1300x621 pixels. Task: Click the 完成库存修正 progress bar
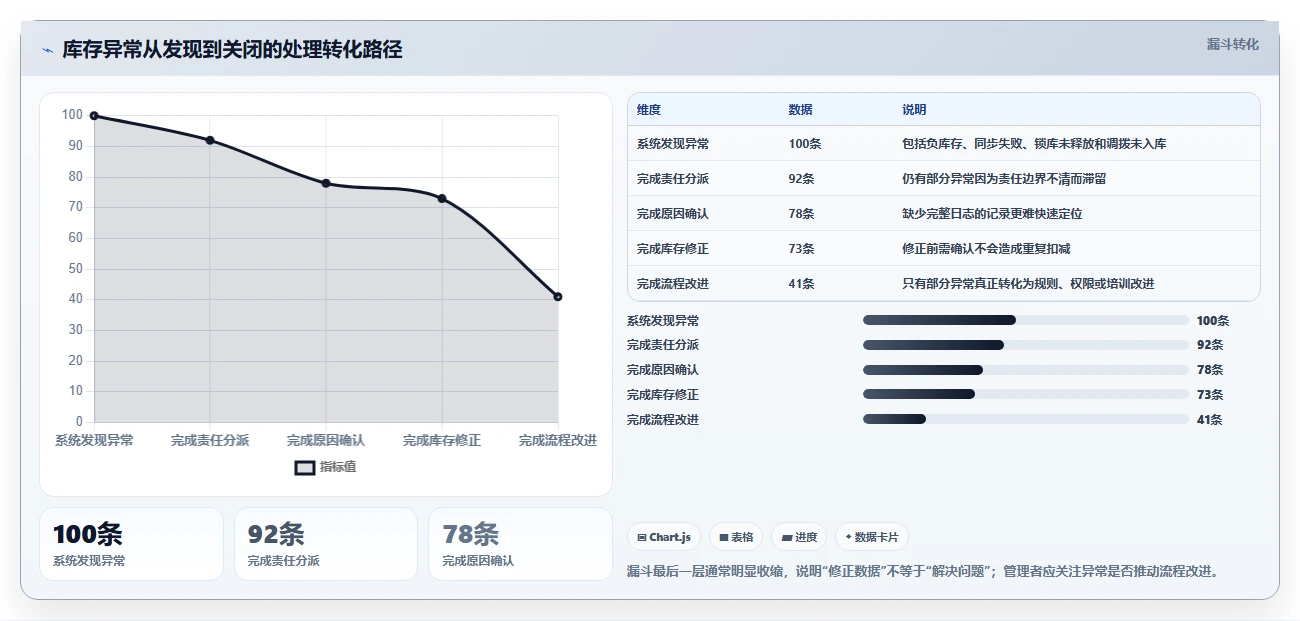pyautogui.click(x=1026, y=395)
